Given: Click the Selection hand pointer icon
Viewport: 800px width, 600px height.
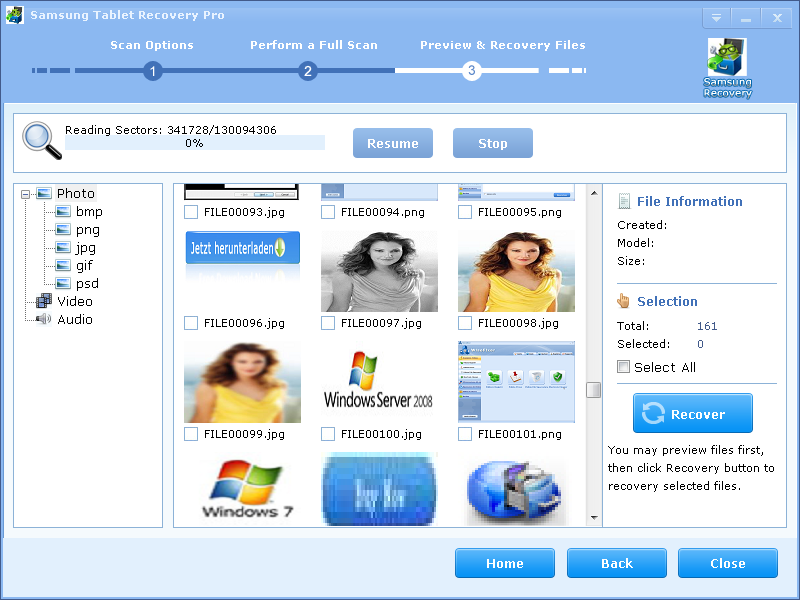Looking at the screenshot, I should [623, 301].
